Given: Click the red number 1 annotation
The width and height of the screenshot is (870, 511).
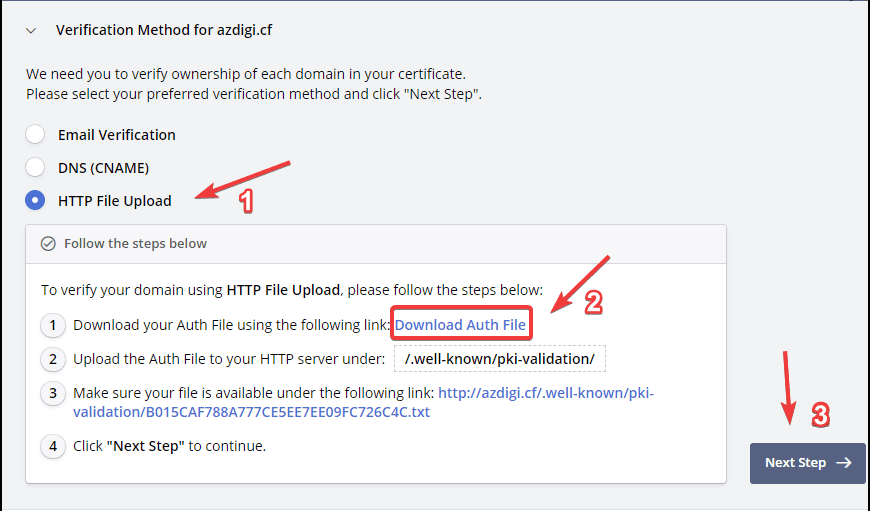Looking at the screenshot, I should coord(246,201).
